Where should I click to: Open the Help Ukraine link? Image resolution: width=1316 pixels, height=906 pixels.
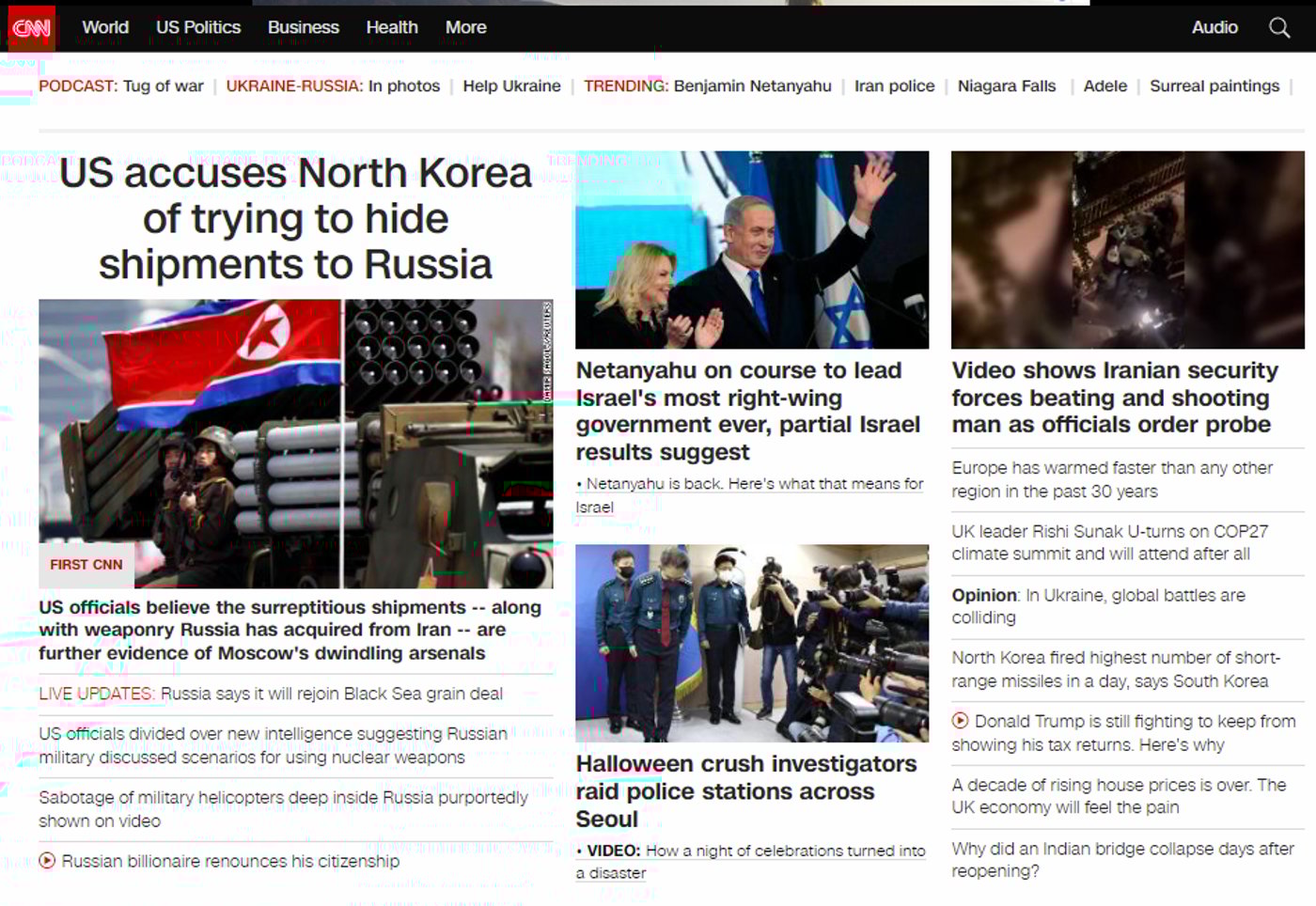coord(511,86)
